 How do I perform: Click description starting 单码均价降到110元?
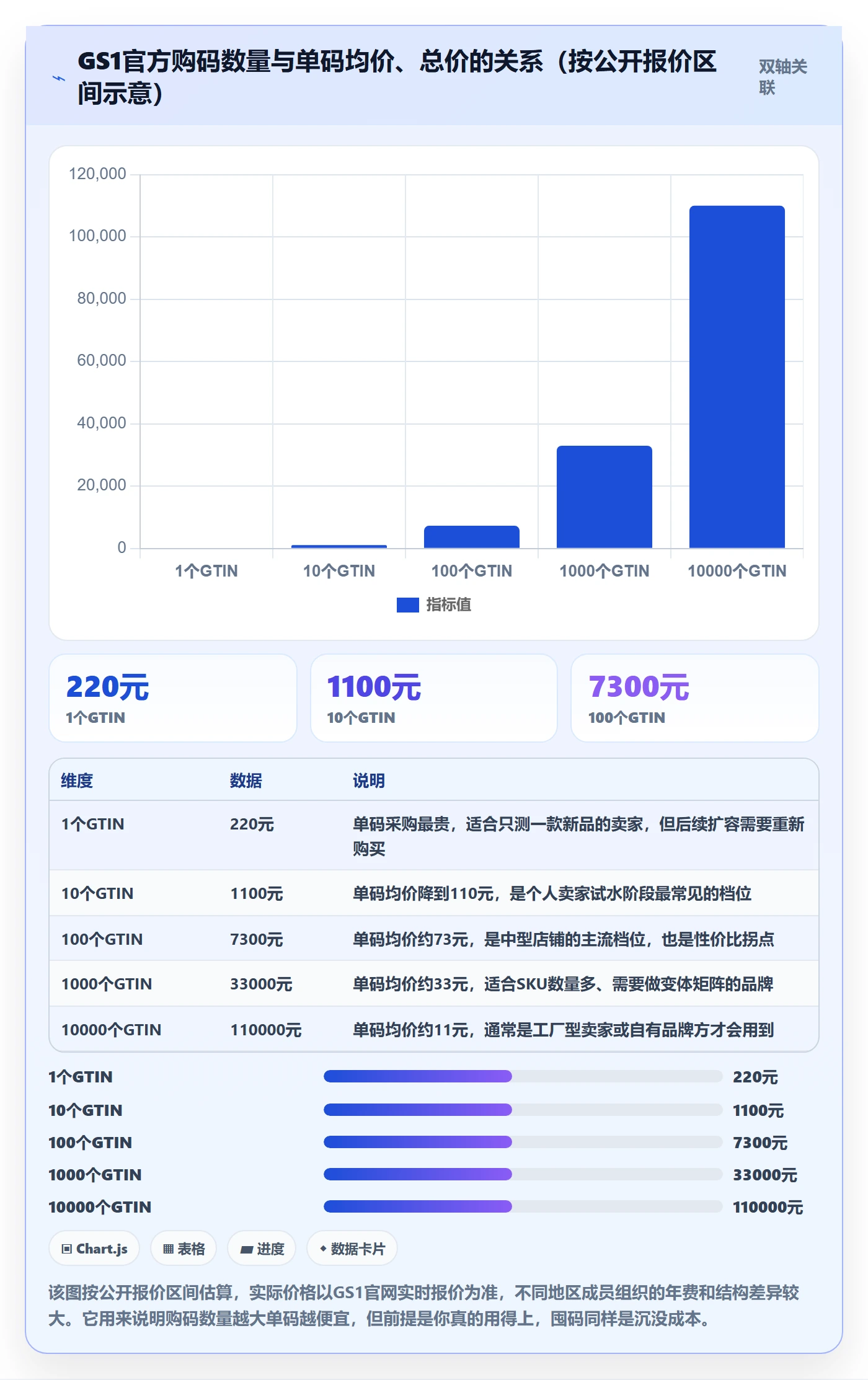coord(552,893)
